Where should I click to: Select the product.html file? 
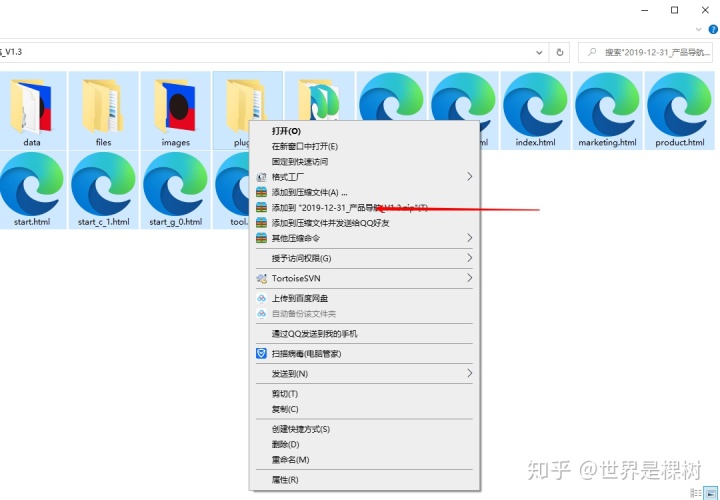[680, 111]
